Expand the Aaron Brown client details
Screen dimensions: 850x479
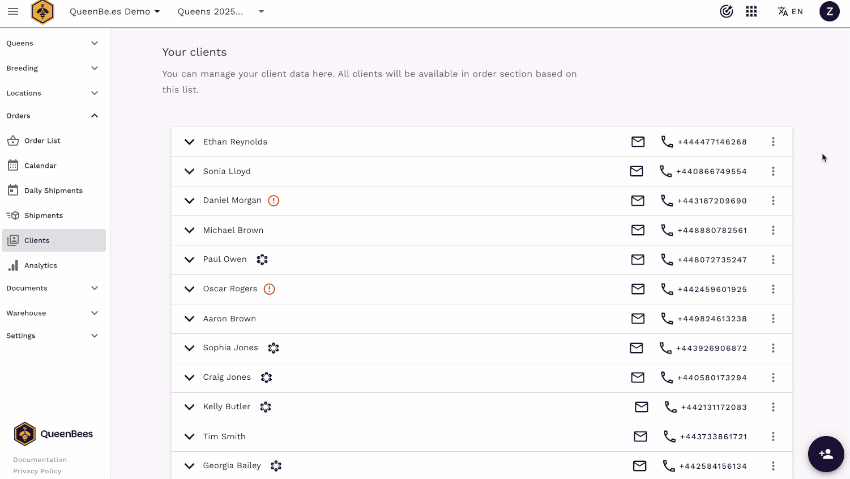click(189, 319)
